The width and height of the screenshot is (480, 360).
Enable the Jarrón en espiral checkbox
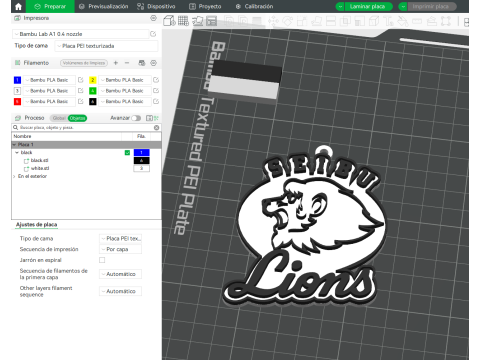coord(102,260)
